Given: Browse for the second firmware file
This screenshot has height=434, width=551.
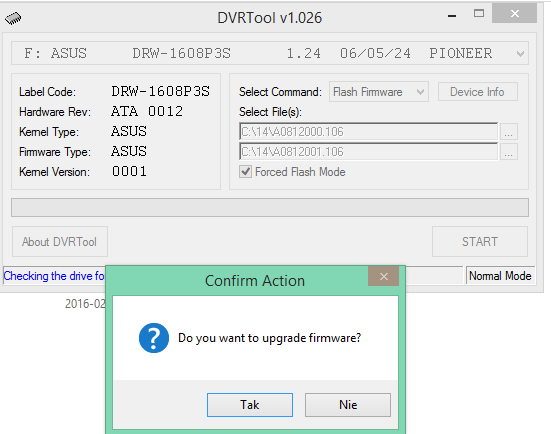Looking at the screenshot, I should coord(508,152).
